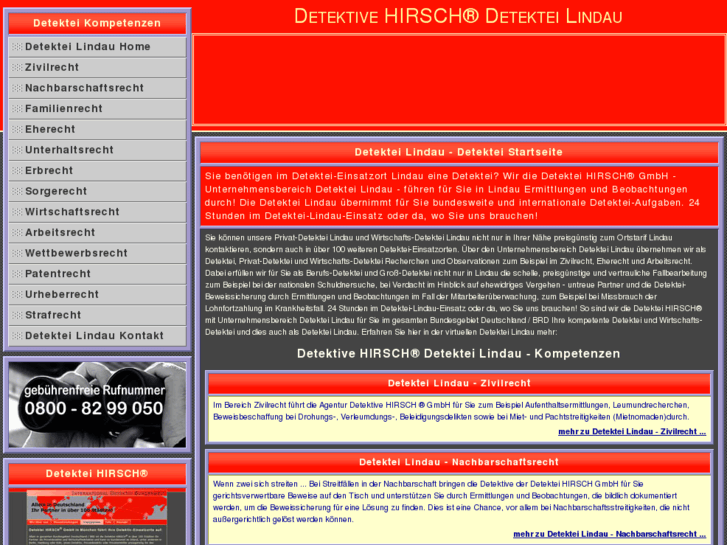Open the Detektei HIRSCH world map thumbnail

click(x=97, y=517)
